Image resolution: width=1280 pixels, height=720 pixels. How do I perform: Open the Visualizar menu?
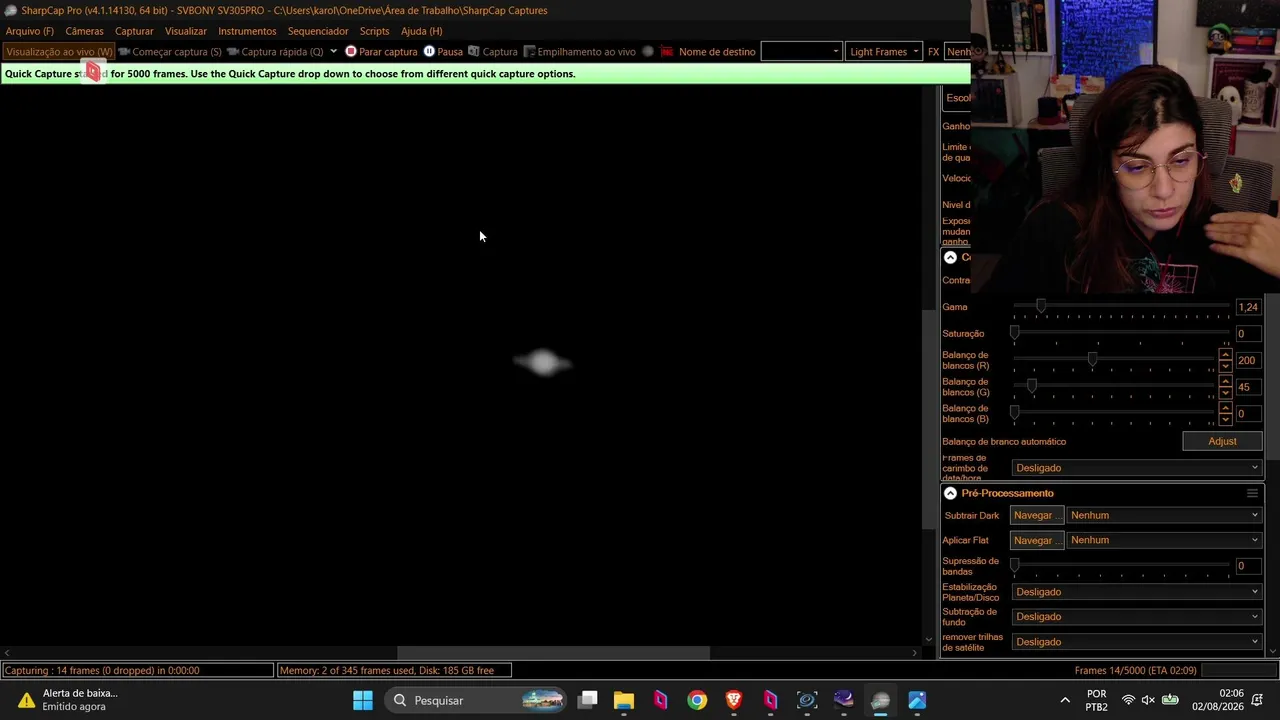pyautogui.click(x=186, y=31)
